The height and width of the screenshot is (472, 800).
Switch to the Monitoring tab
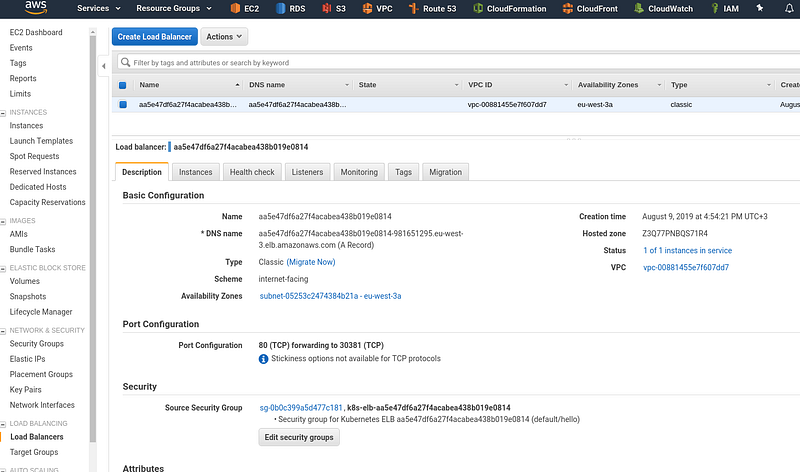tap(359, 172)
